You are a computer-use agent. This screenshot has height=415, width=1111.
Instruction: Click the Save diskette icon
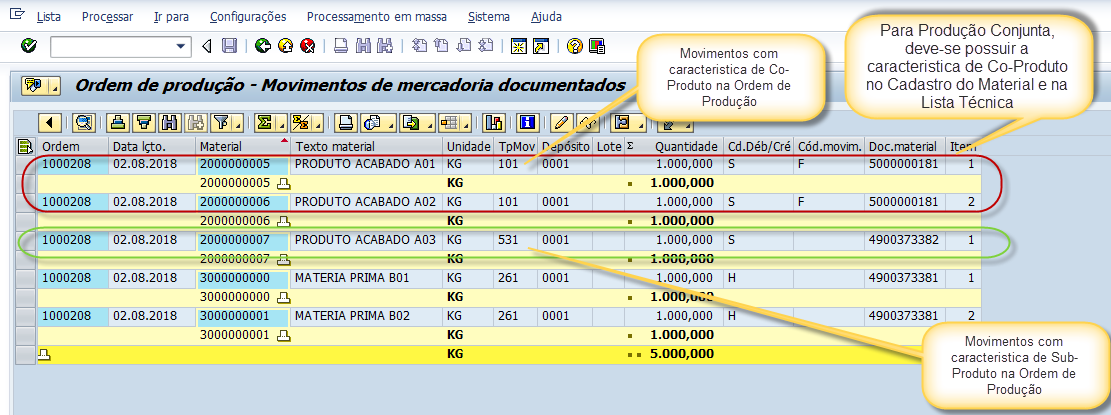pos(229,46)
